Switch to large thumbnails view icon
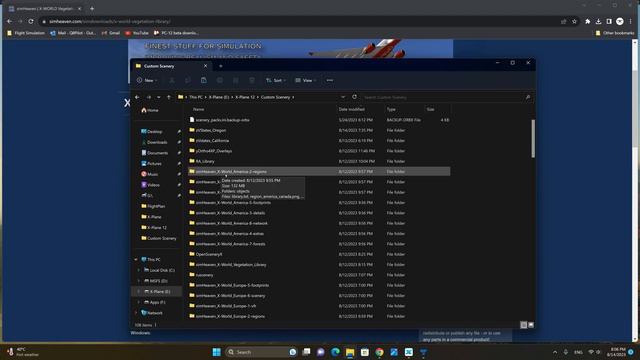This screenshot has height=360, width=640. [x=531, y=325]
